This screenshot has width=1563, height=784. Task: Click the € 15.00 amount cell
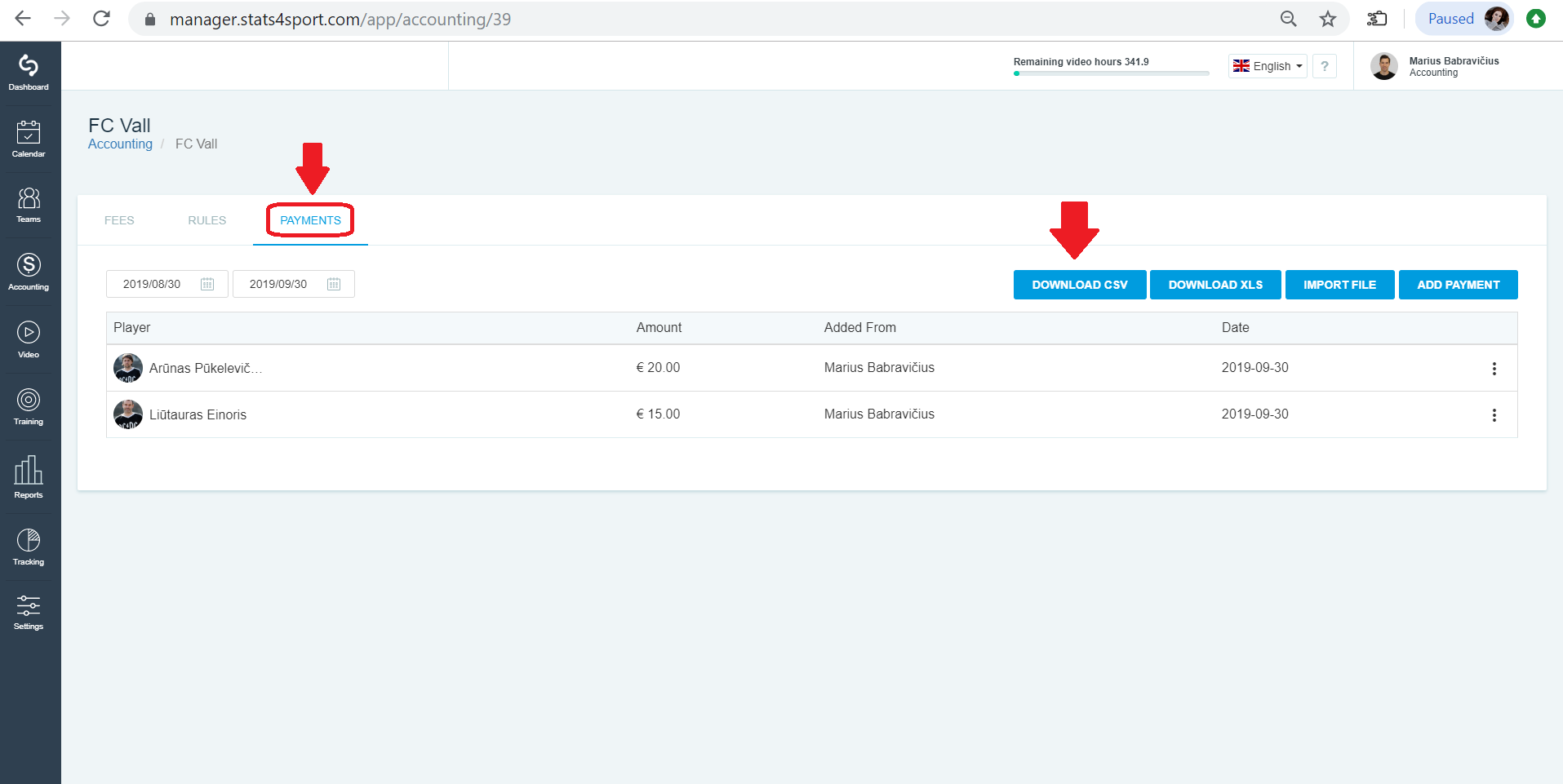coord(658,414)
